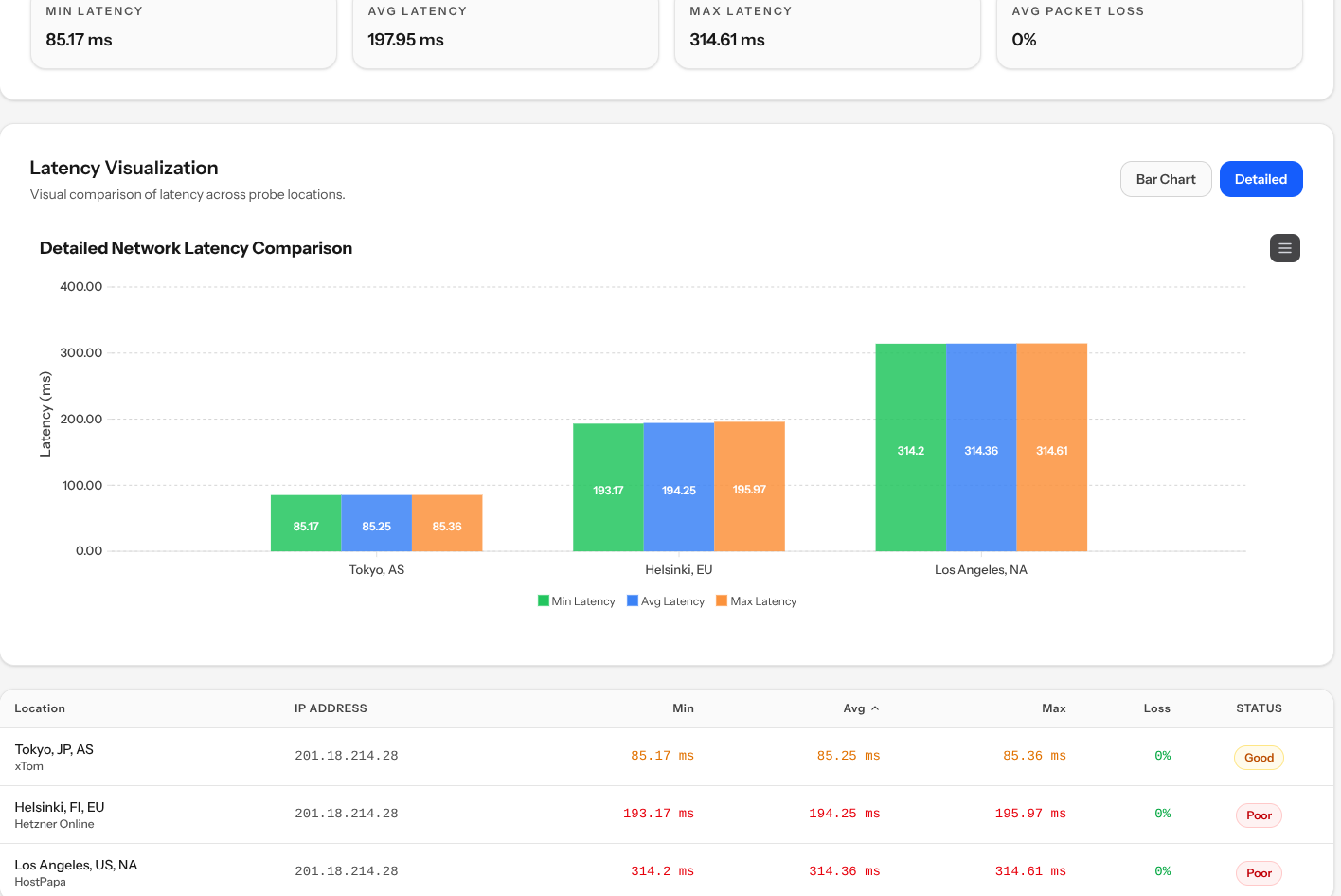Click the orange Max Latency legend swatch

722,600
